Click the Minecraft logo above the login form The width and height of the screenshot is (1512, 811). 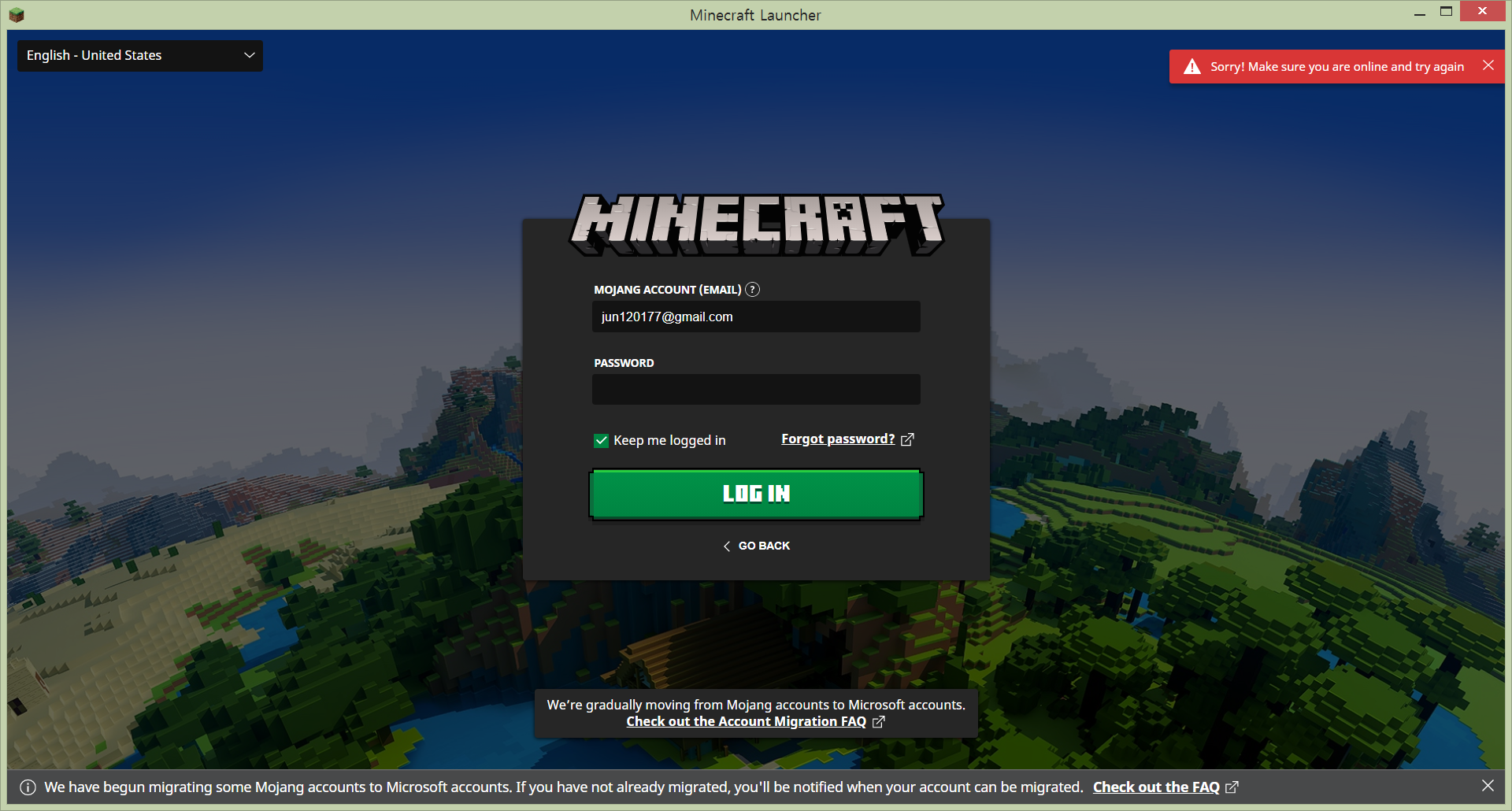[756, 224]
